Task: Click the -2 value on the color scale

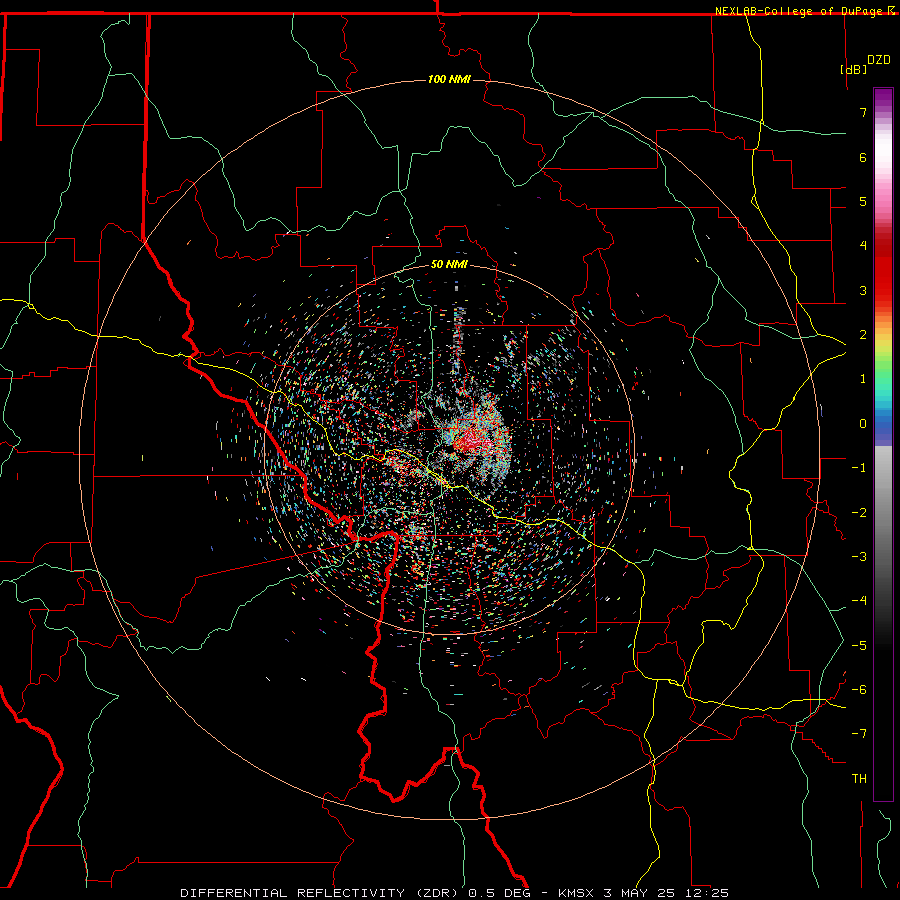Action: [x=859, y=513]
